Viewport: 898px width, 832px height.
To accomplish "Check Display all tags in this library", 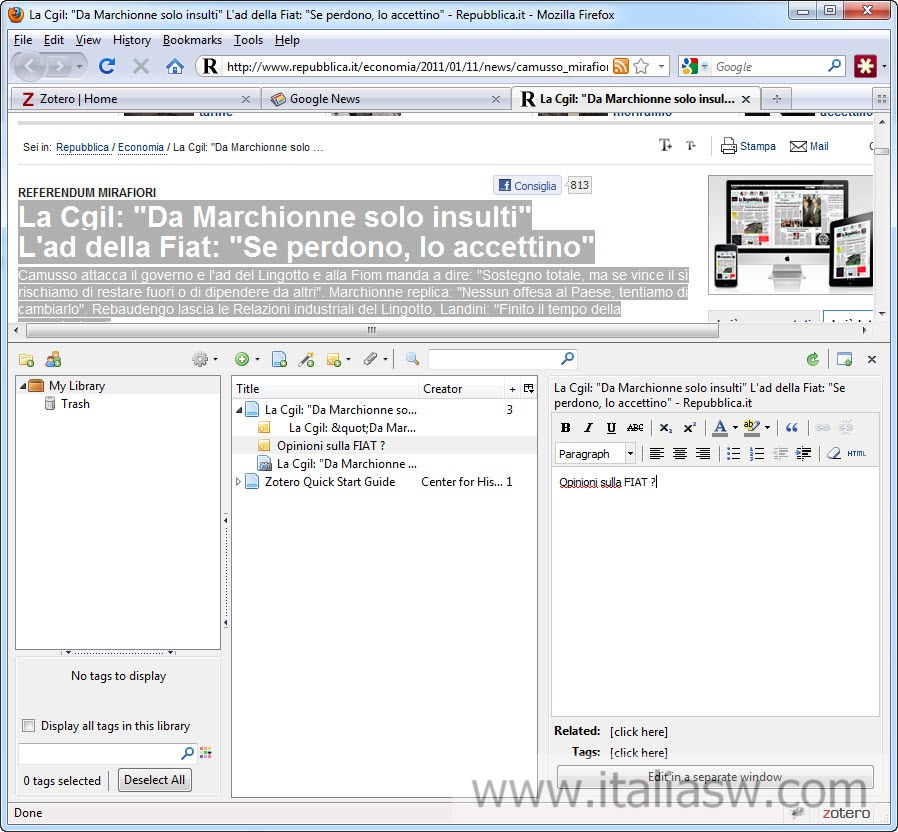I will click(x=28, y=725).
